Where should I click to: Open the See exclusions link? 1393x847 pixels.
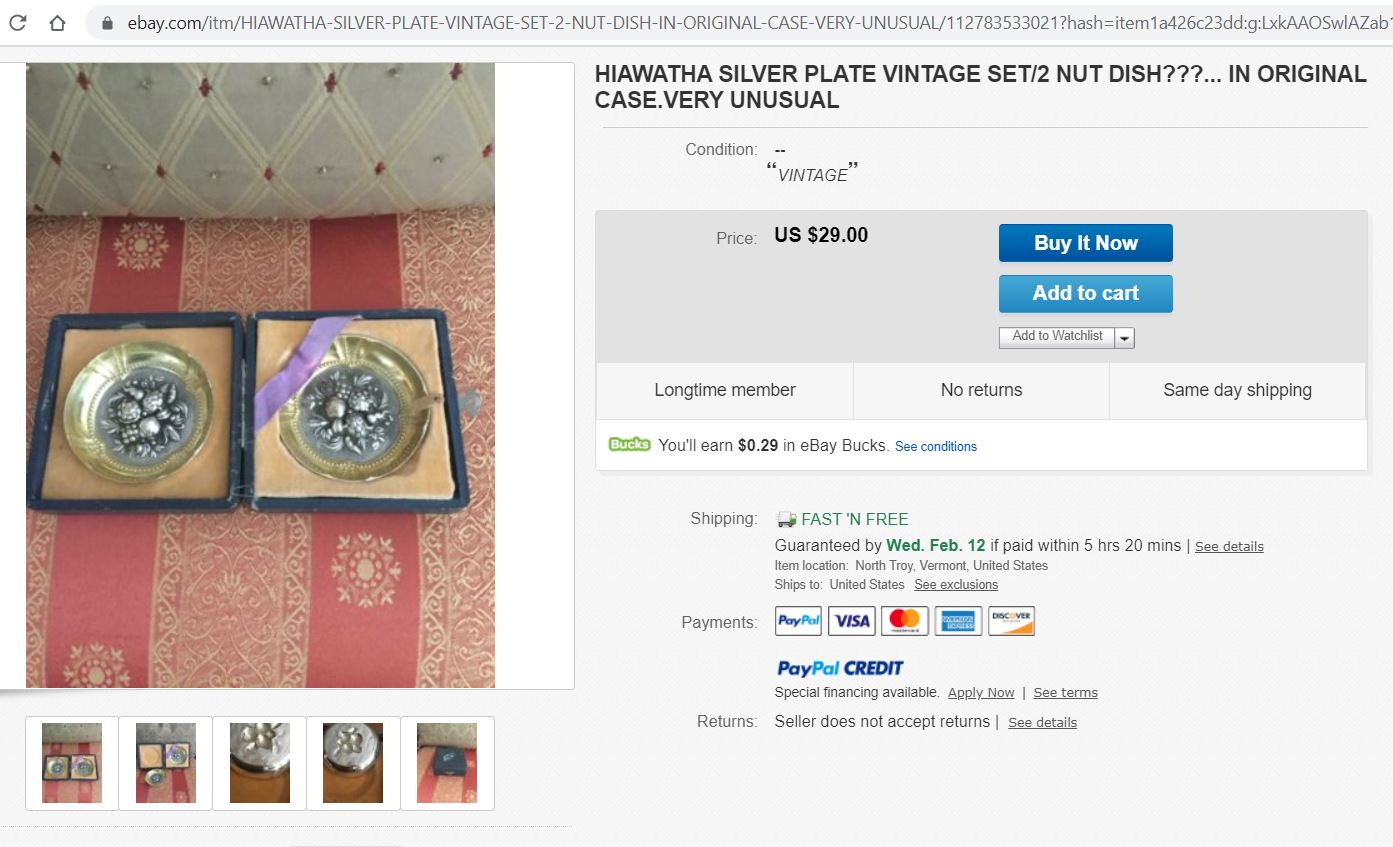[x=955, y=584]
